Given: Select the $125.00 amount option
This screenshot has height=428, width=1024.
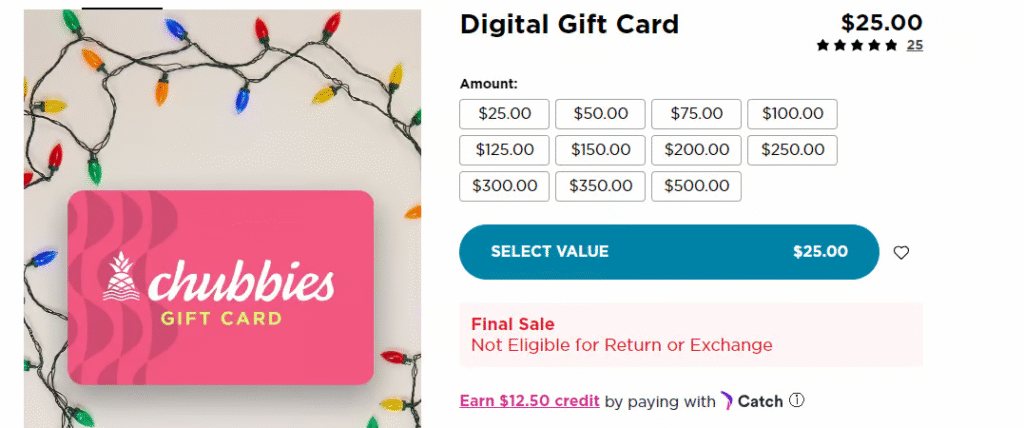Looking at the screenshot, I should tap(505, 150).
